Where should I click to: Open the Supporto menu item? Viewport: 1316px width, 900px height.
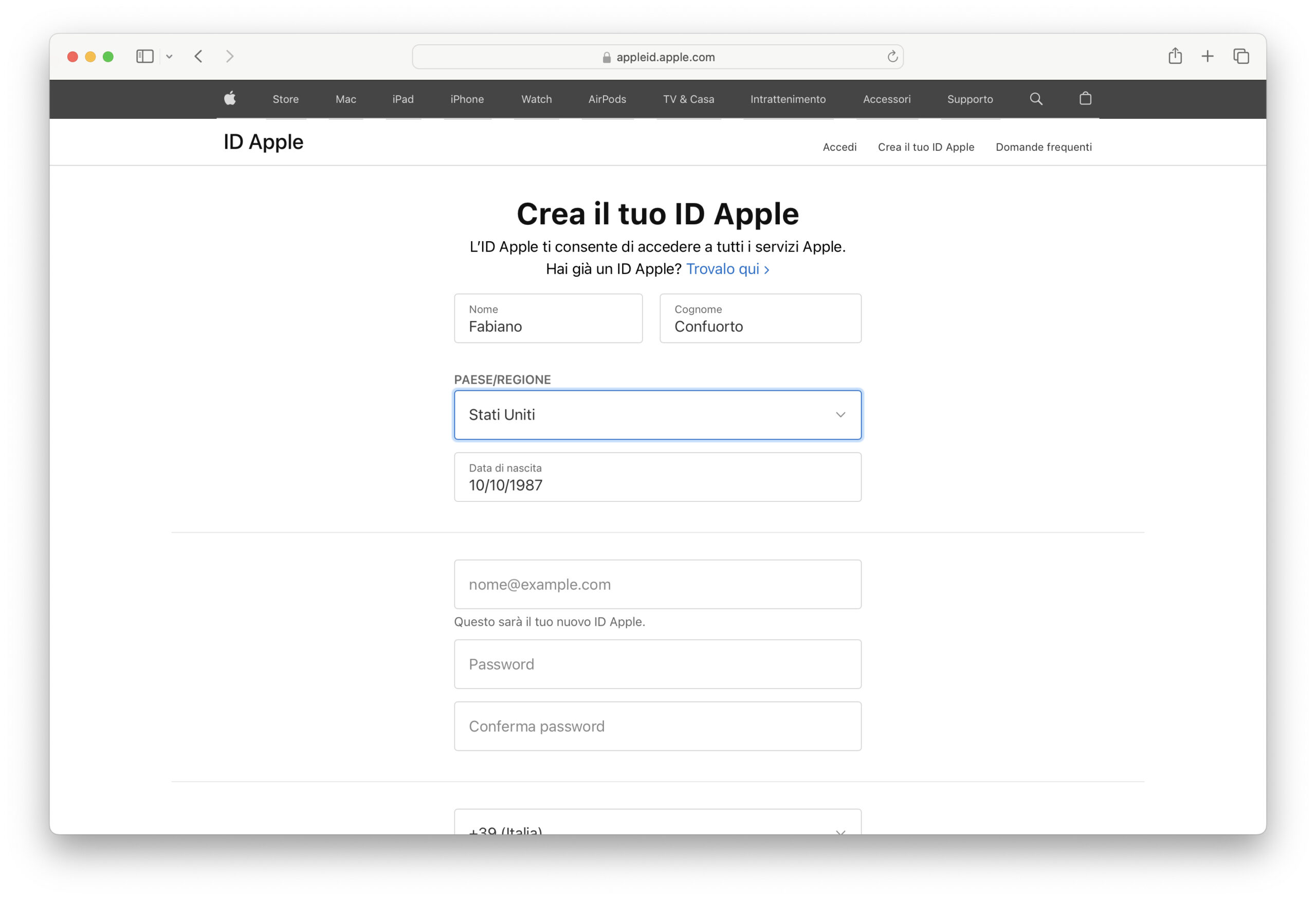[x=970, y=99]
